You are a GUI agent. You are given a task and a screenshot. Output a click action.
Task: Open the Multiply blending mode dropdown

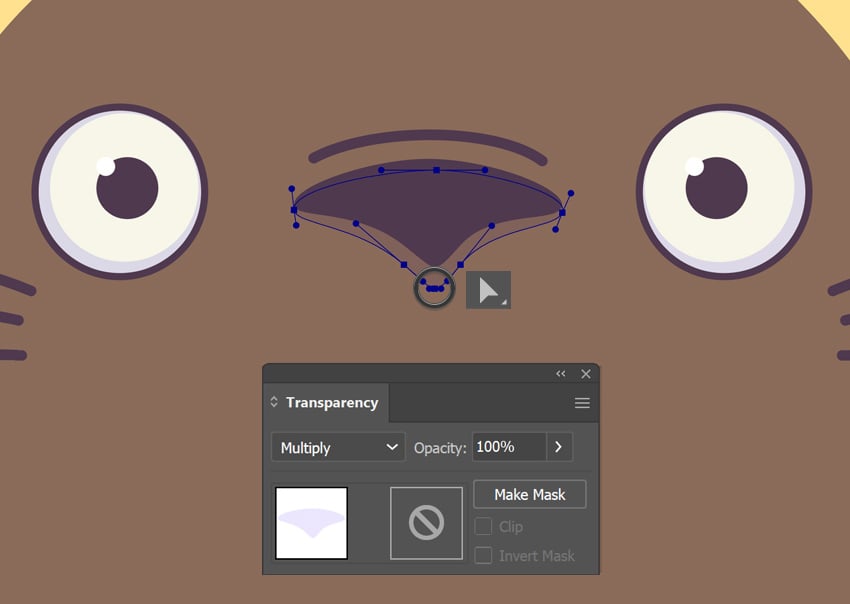click(x=338, y=447)
